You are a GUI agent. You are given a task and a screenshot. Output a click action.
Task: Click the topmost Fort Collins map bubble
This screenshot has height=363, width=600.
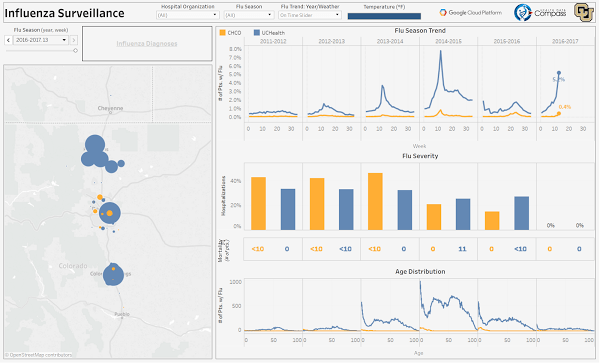coord(95,145)
